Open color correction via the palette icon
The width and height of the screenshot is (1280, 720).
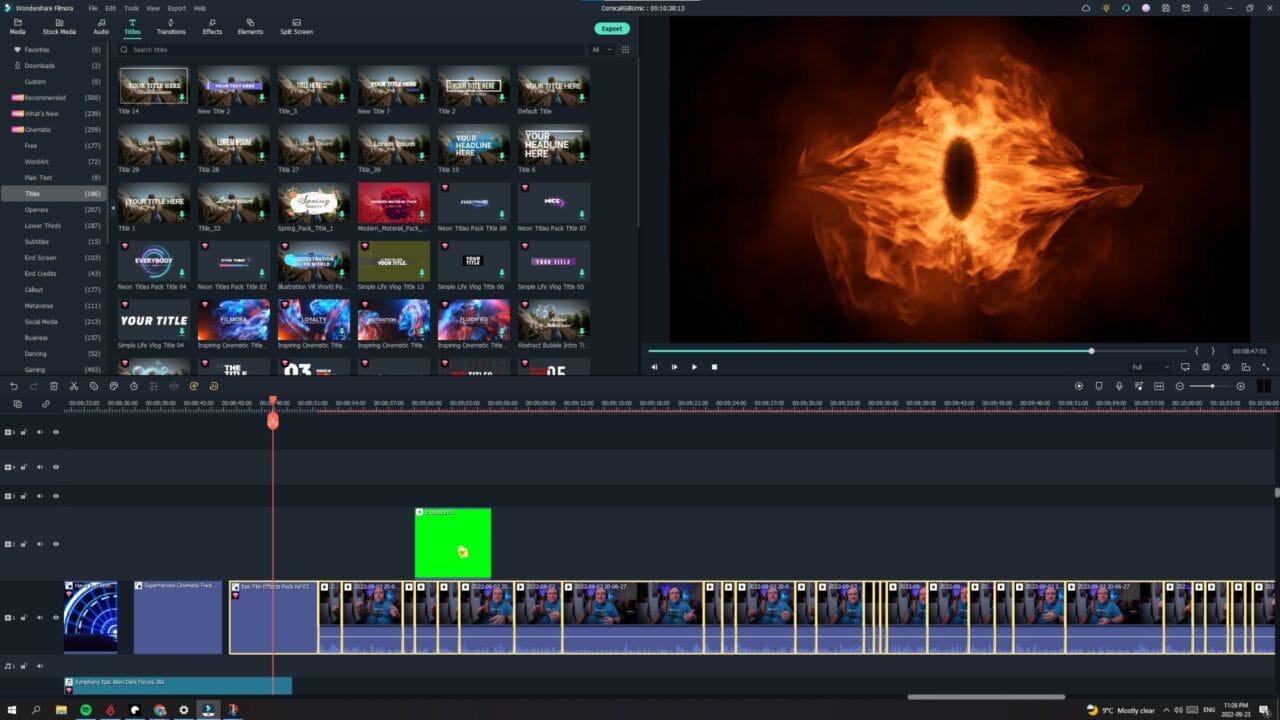(x=112, y=386)
